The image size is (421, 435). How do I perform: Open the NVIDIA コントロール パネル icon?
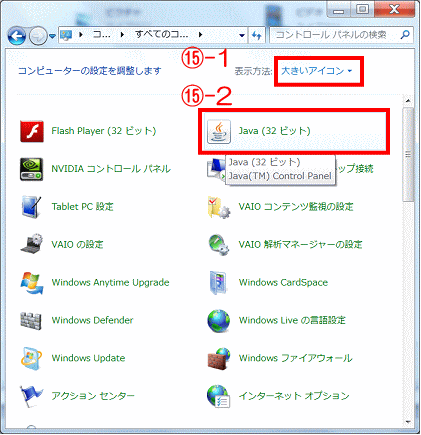[x=31, y=169]
